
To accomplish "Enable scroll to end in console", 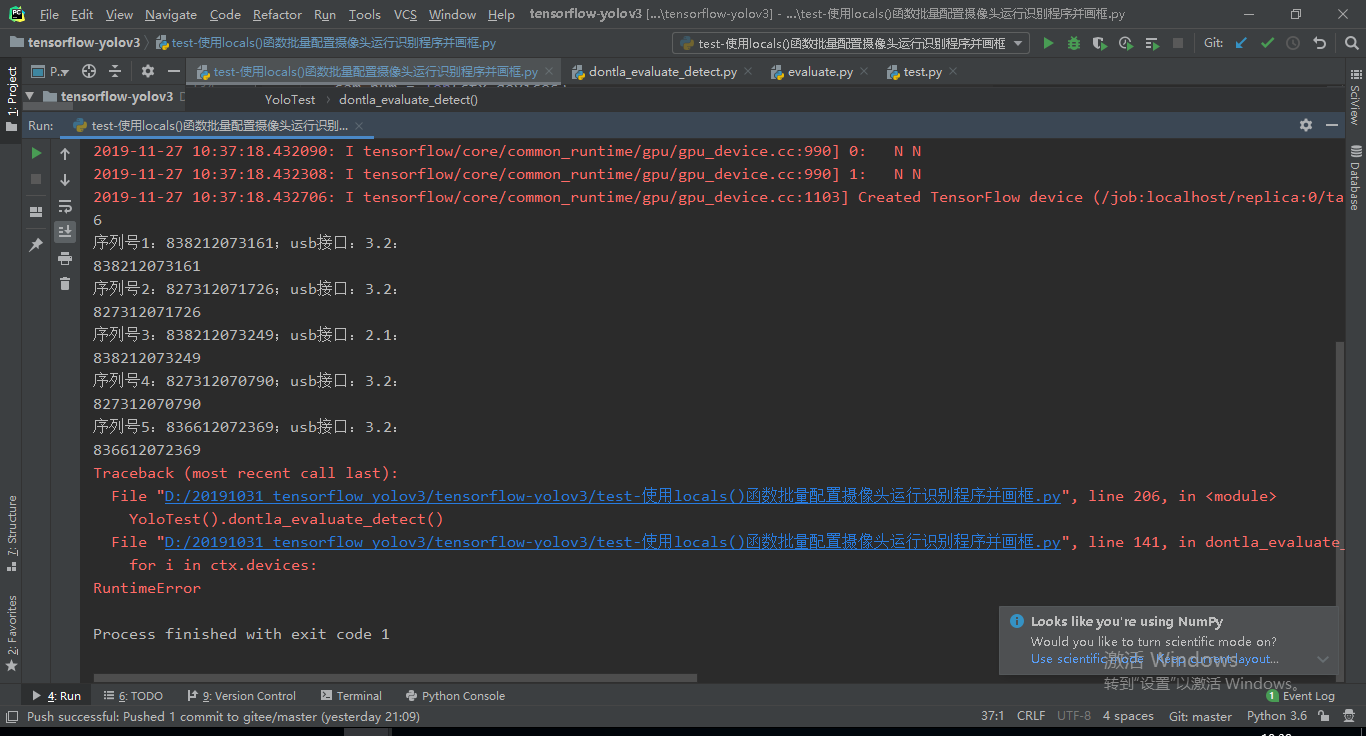I will point(65,231).
